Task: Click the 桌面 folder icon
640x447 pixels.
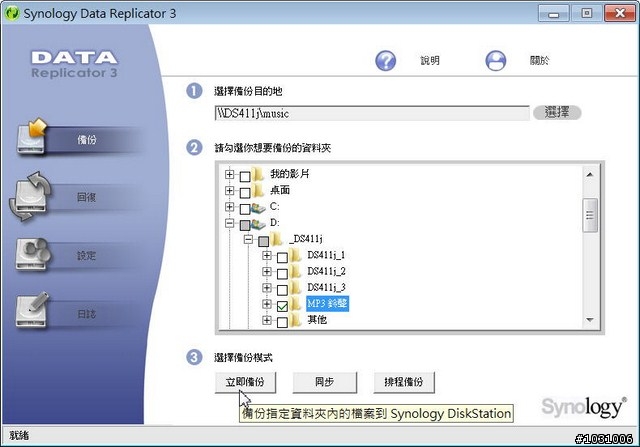Action: point(258,191)
